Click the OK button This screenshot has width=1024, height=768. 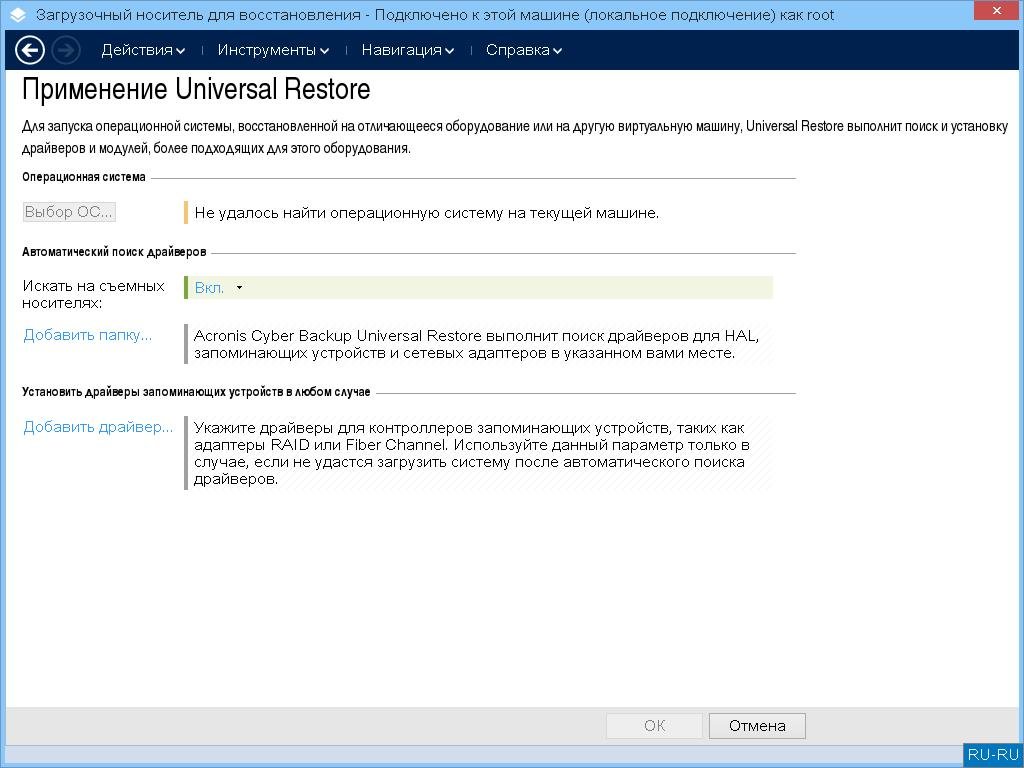pos(654,726)
